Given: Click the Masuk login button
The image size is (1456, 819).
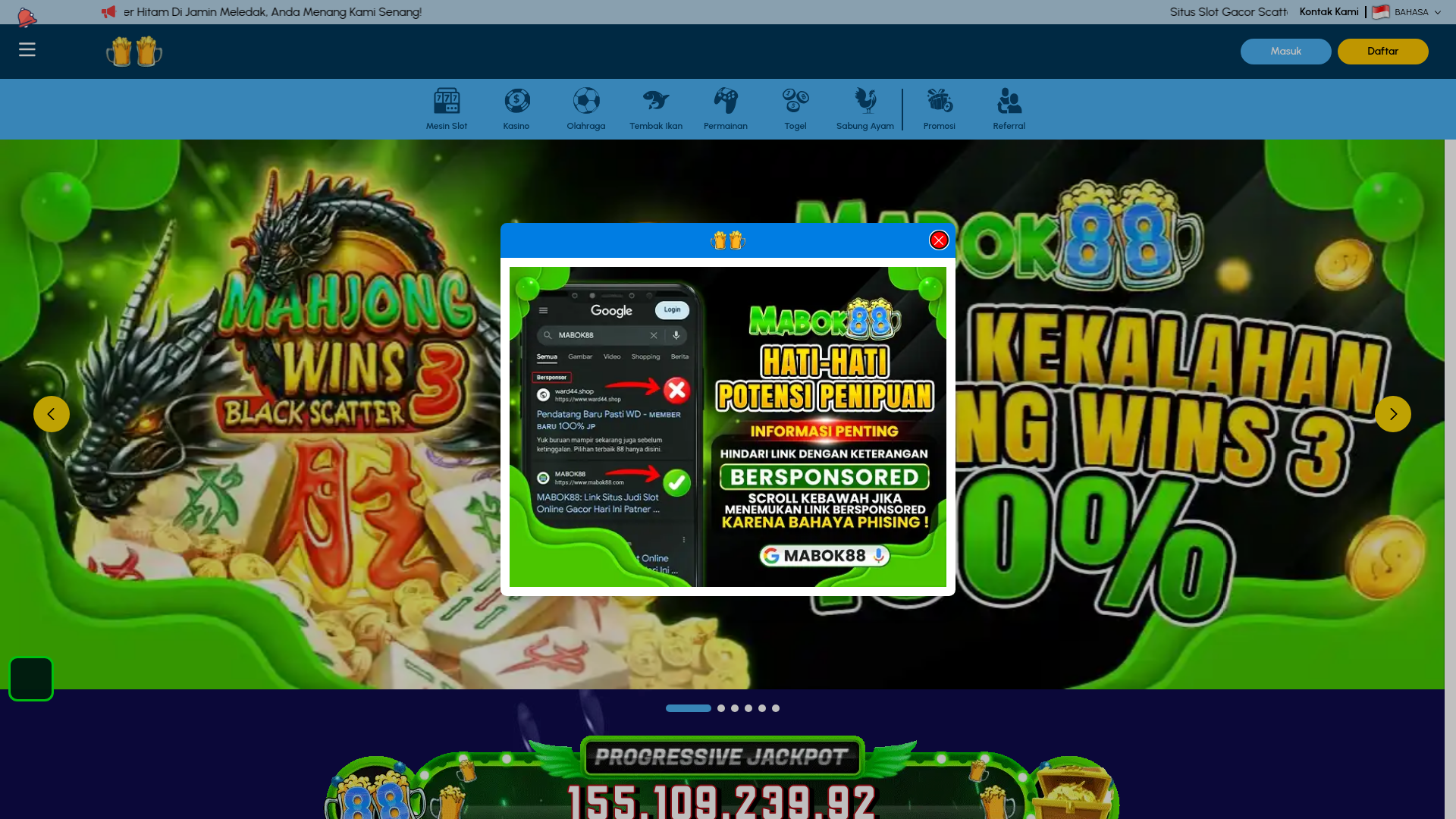Looking at the screenshot, I should [x=1286, y=52].
